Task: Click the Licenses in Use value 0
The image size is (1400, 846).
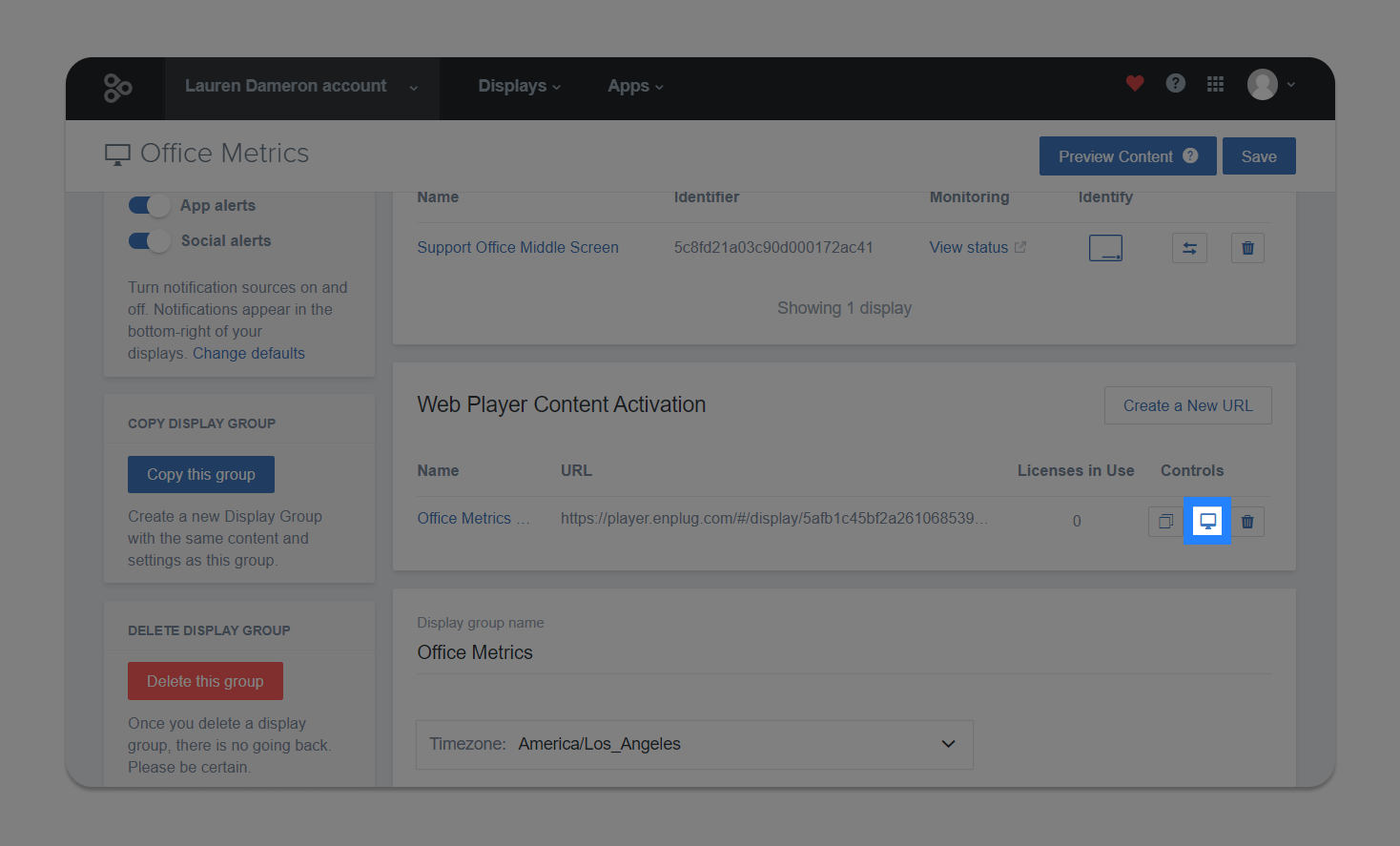Action: pyautogui.click(x=1077, y=521)
